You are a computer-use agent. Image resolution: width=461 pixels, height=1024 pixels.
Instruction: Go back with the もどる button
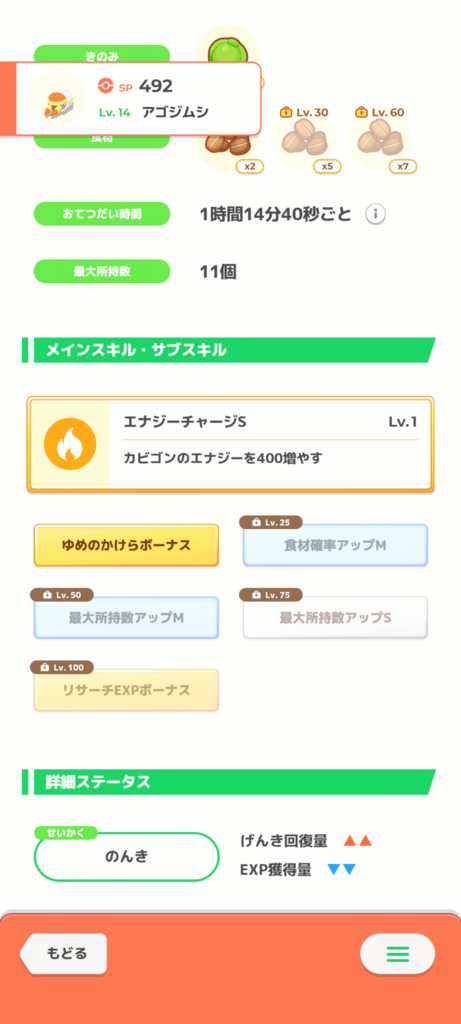click(63, 953)
